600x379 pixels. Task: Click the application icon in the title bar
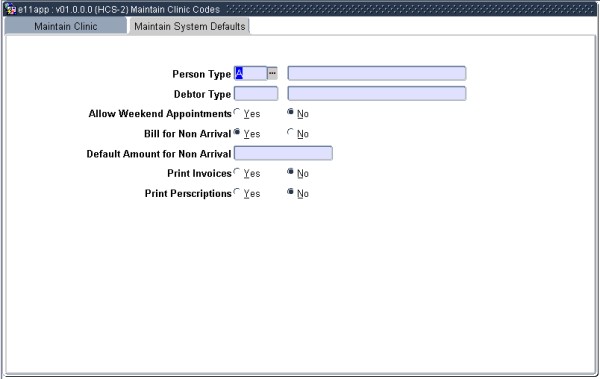[10, 9]
